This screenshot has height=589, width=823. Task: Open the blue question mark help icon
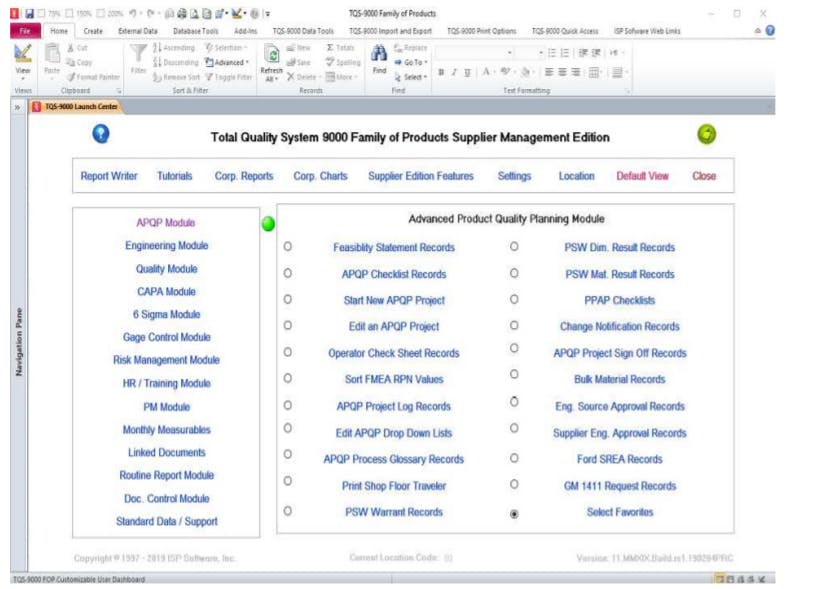click(101, 134)
